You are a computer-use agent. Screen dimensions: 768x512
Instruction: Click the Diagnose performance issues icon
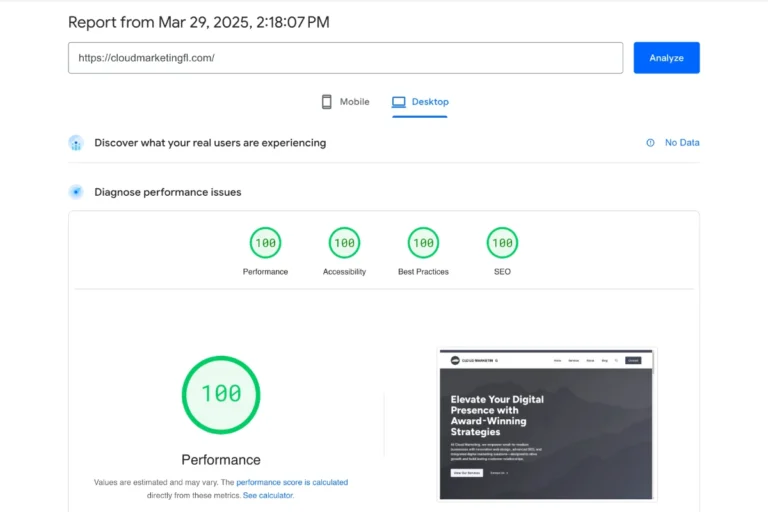(x=76, y=192)
